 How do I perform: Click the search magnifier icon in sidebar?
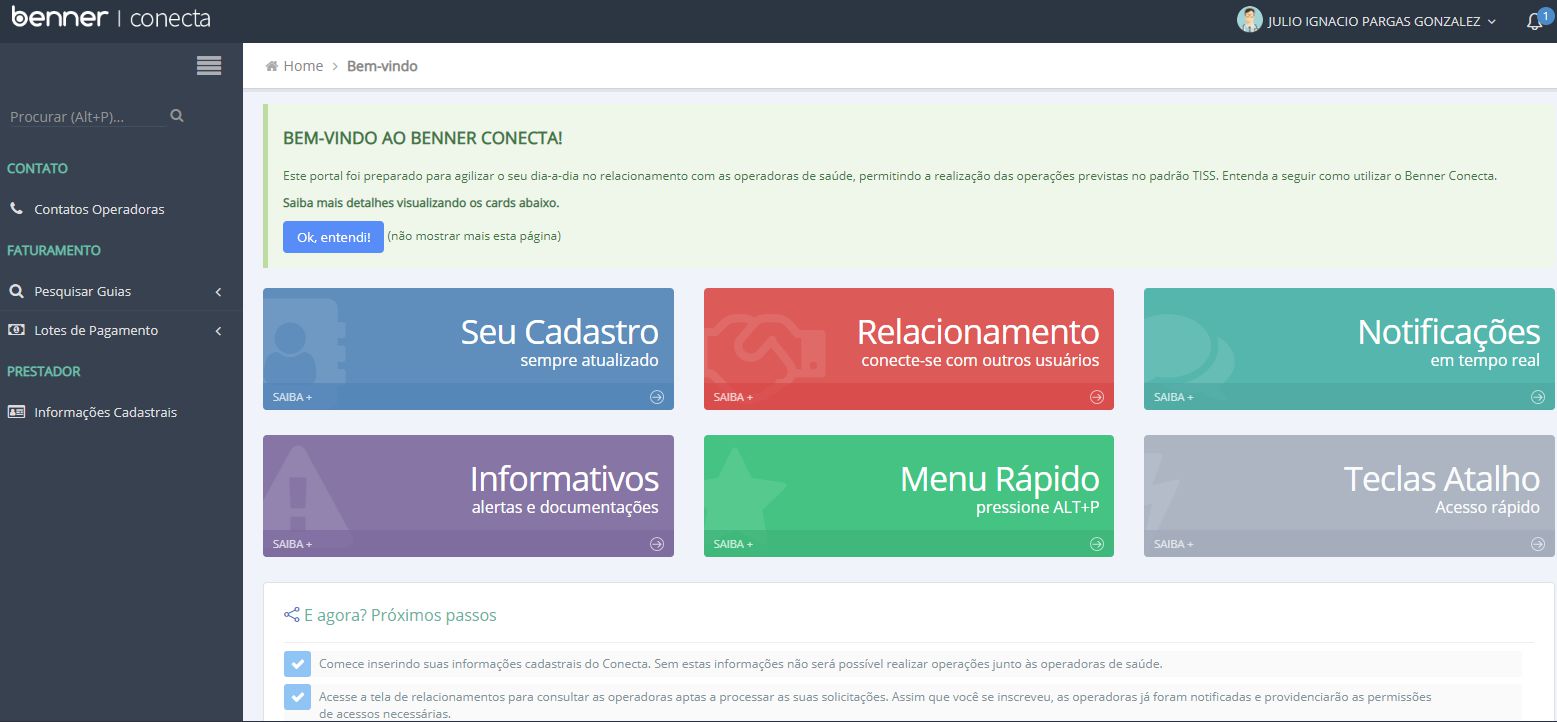[x=177, y=116]
